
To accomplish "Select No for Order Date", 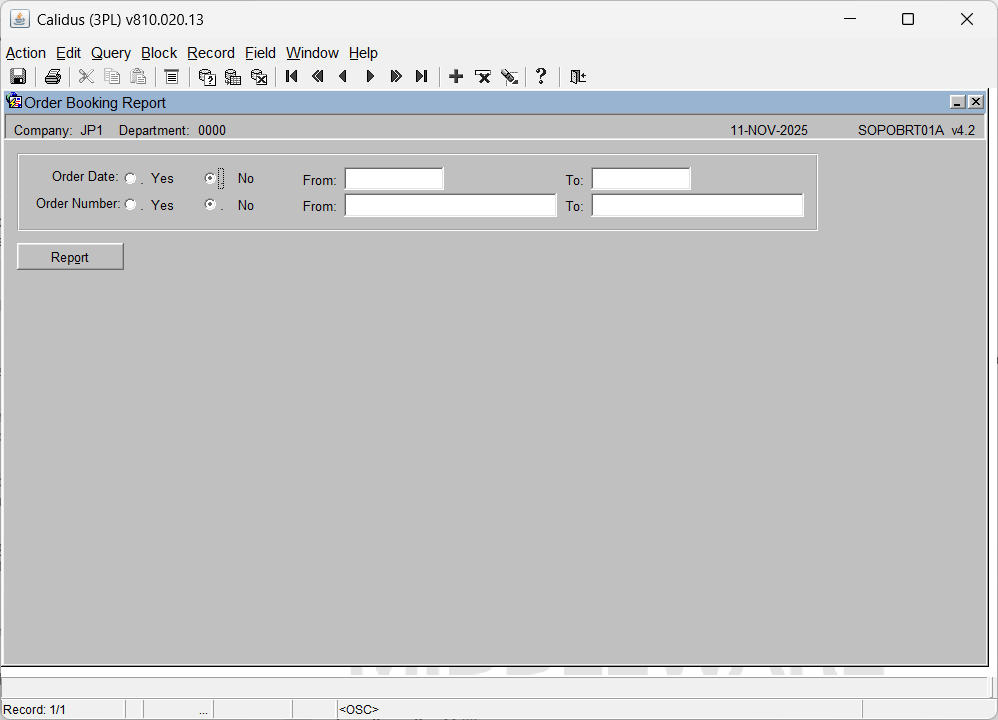I will click(210, 178).
